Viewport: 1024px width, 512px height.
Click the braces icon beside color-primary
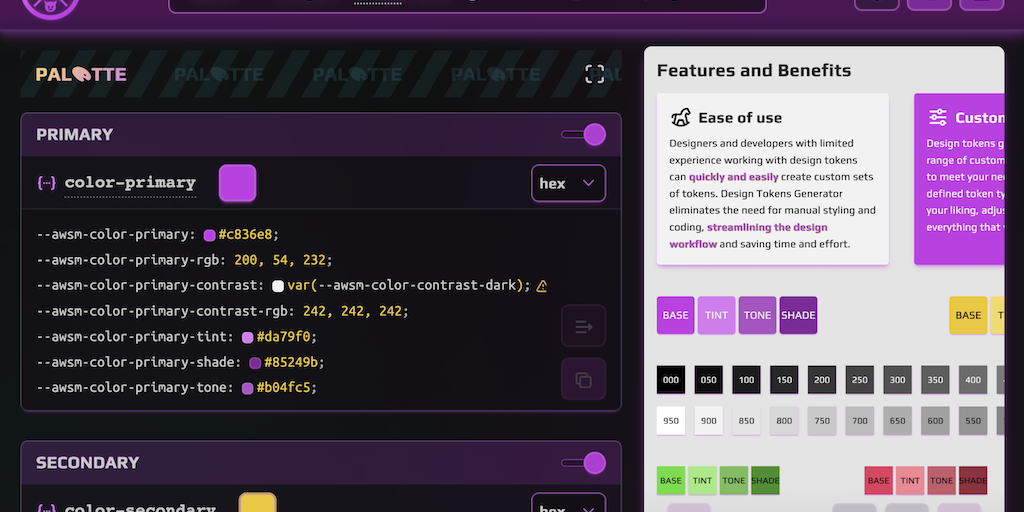pyautogui.click(x=46, y=183)
